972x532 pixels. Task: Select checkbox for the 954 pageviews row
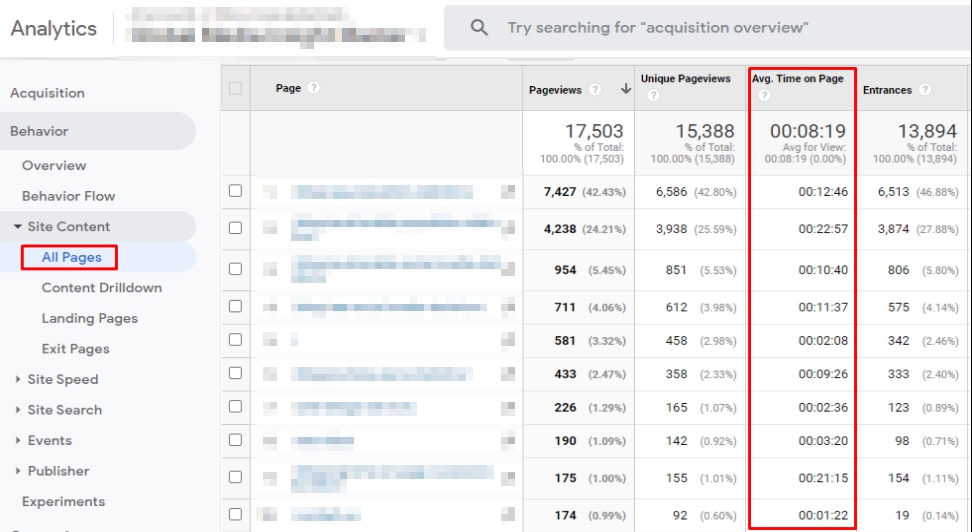coord(235,269)
